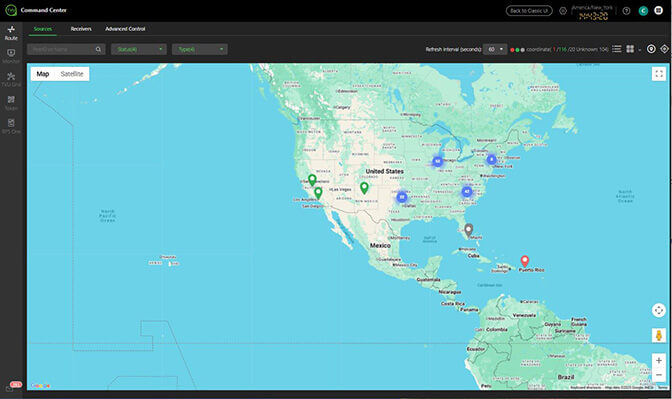This screenshot has height=399, width=672.
Task: Select the Satellite view type
Action: coord(72,74)
